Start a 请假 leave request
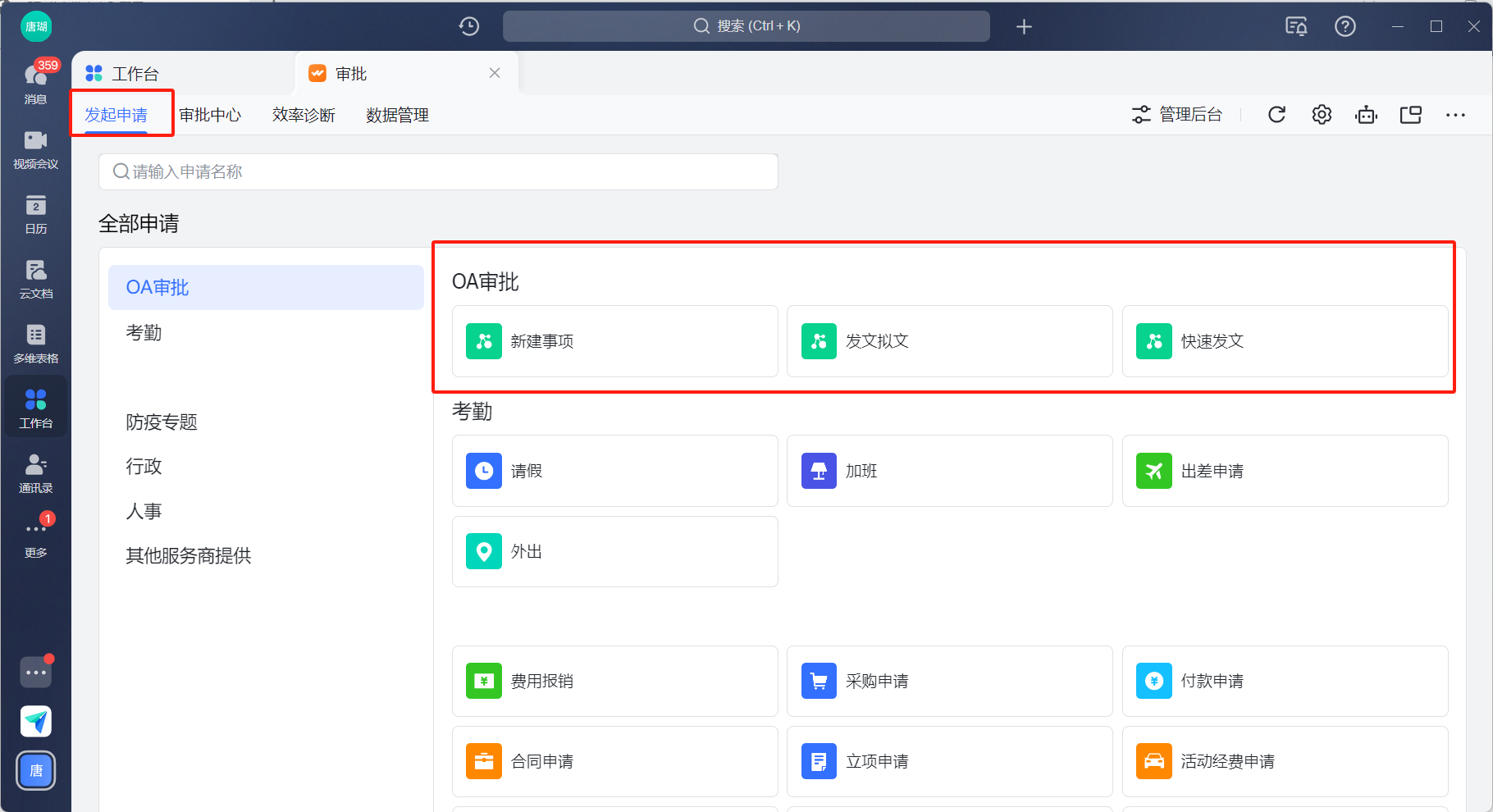 pos(615,471)
